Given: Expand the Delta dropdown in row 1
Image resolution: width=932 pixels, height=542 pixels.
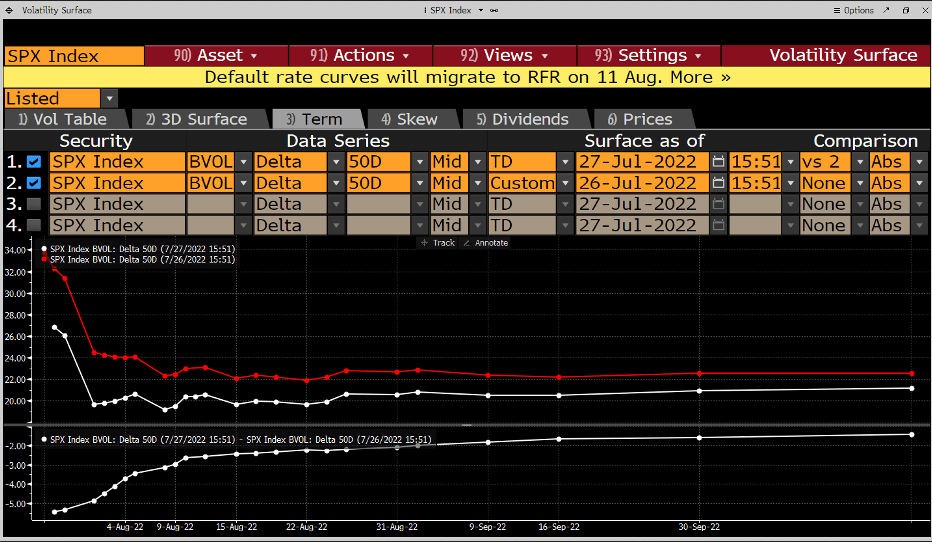Looking at the screenshot, I should point(336,162).
